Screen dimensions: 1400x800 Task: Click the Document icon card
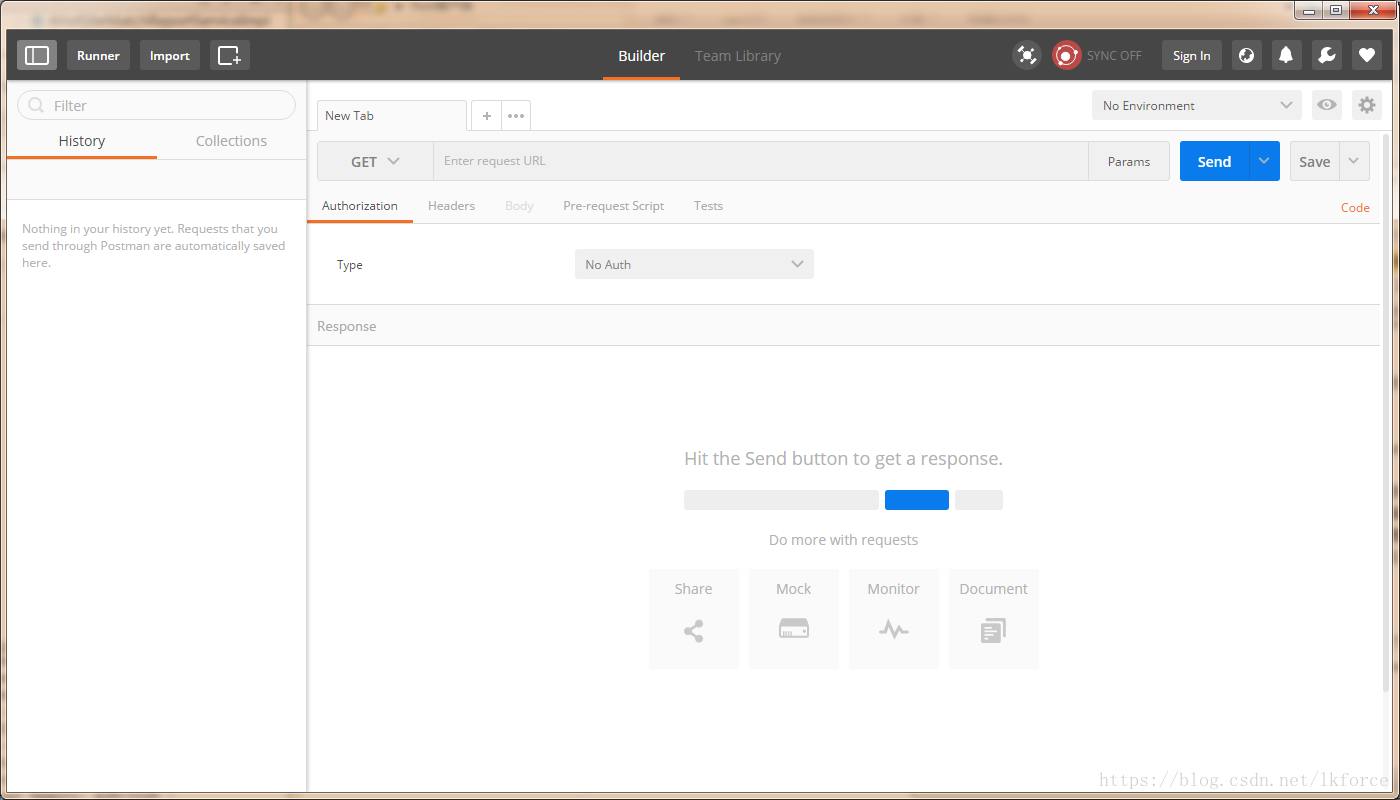point(994,619)
